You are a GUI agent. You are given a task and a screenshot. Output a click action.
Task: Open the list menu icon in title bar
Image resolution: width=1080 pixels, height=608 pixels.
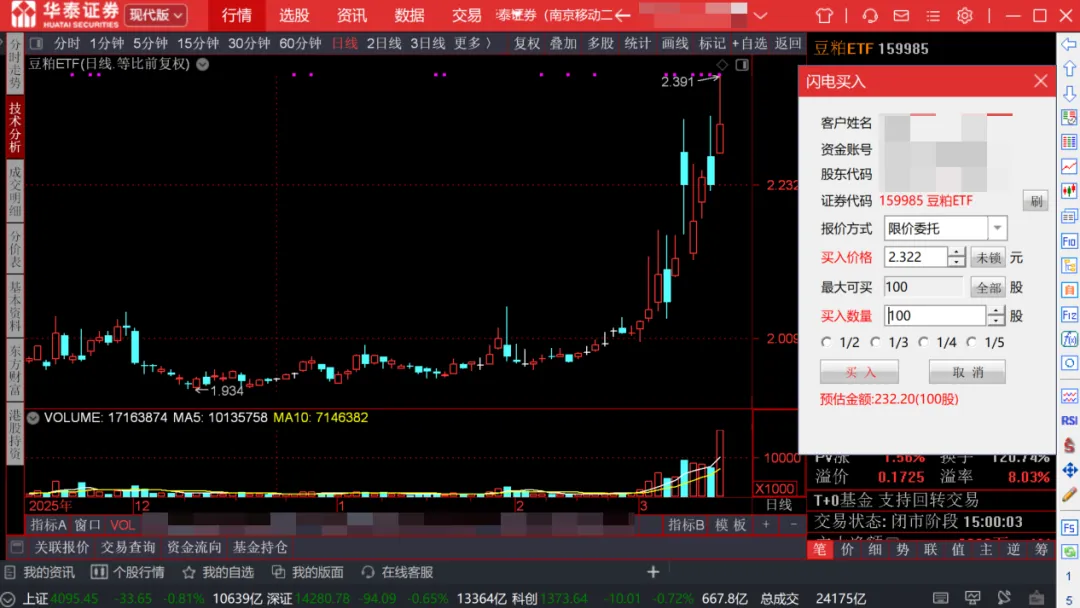tap(933, 15)
